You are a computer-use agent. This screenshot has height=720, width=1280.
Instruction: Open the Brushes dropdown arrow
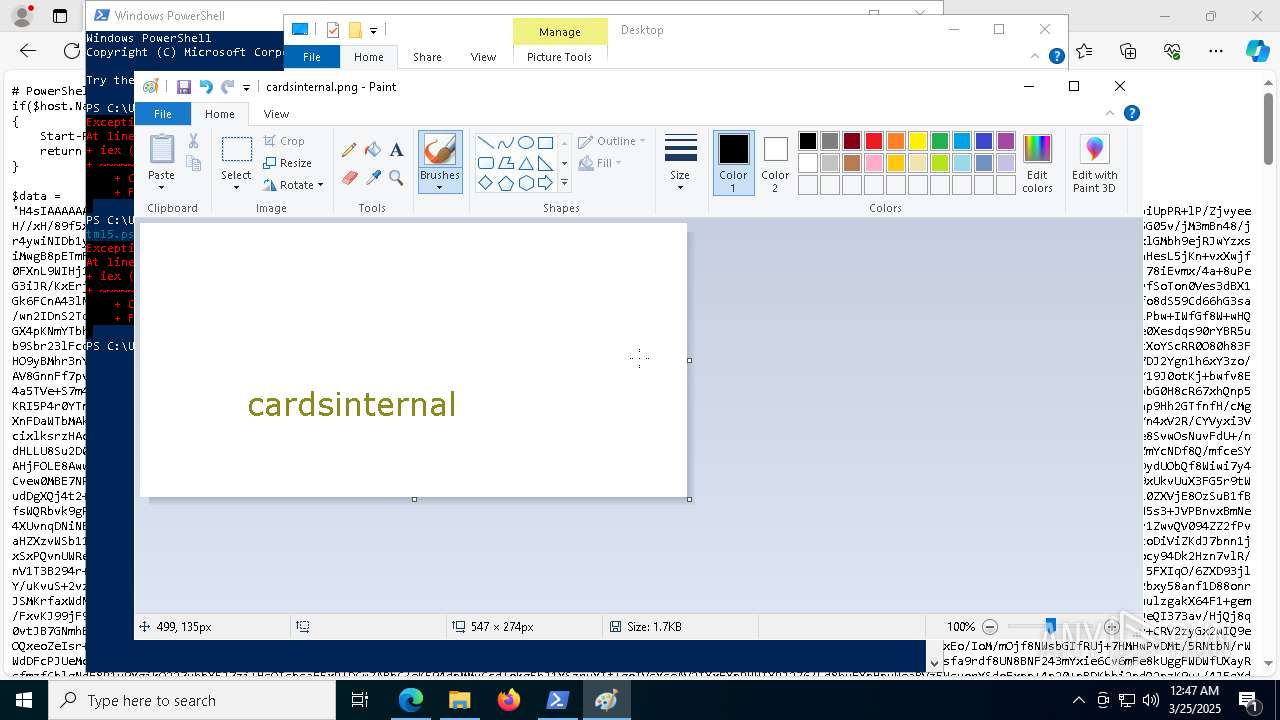click(439, 187)
